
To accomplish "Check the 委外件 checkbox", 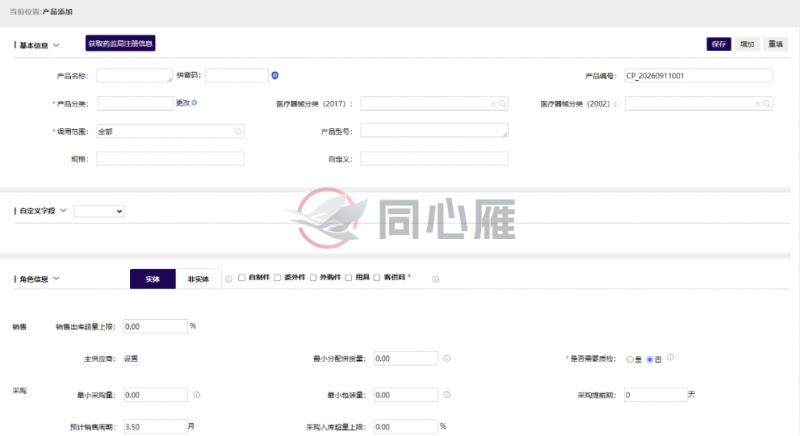I will (x=277, y=277).
